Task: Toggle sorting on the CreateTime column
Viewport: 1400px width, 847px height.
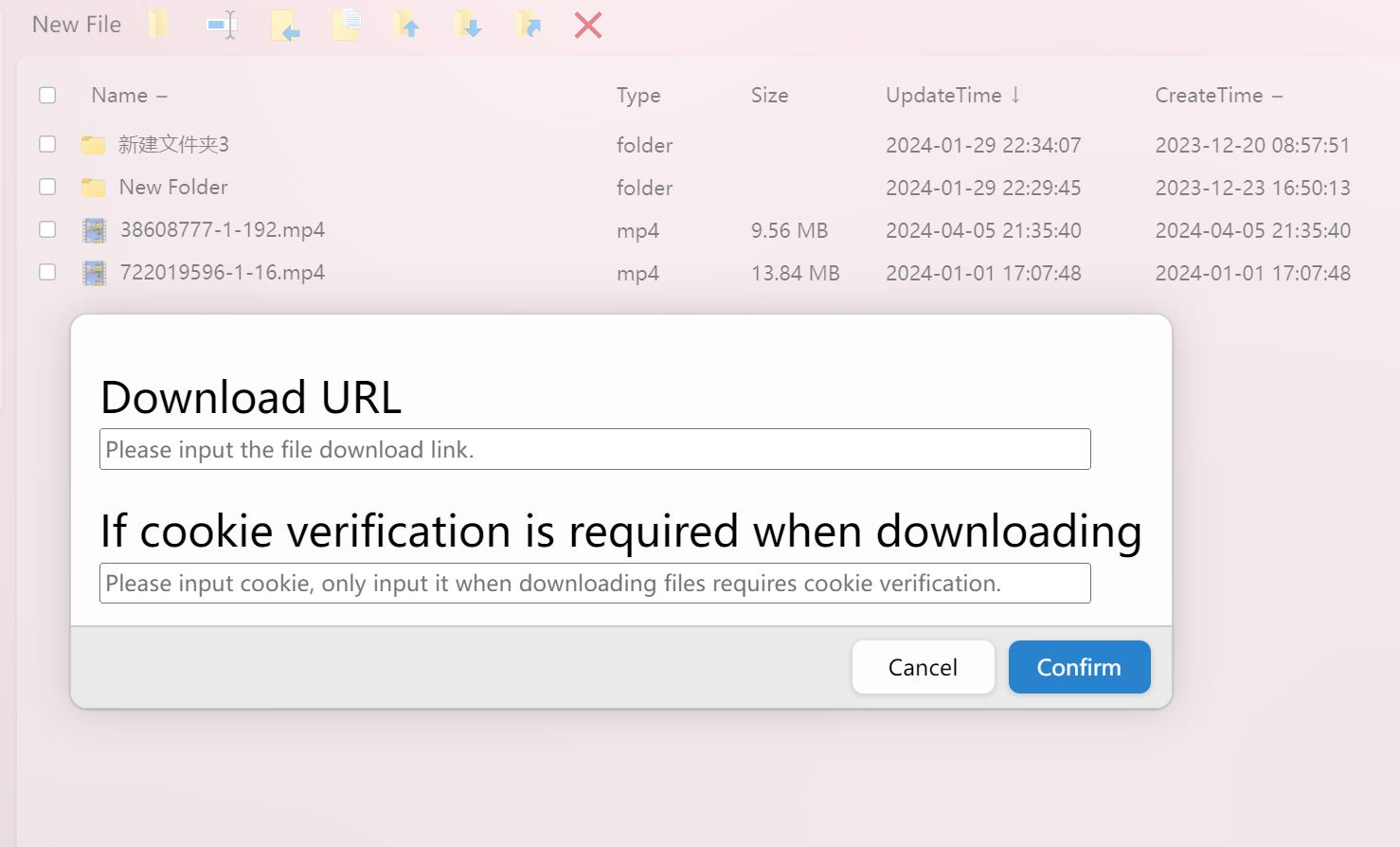Action: [x=1219, y=95]
